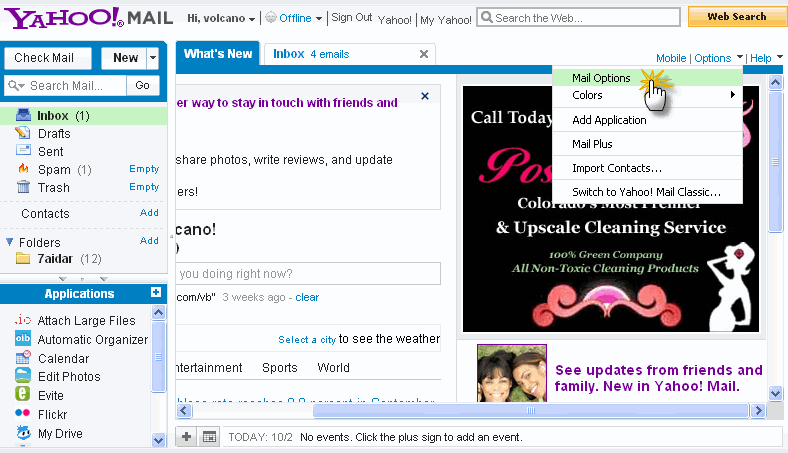Select the Sports news tab

pos(279,368)
